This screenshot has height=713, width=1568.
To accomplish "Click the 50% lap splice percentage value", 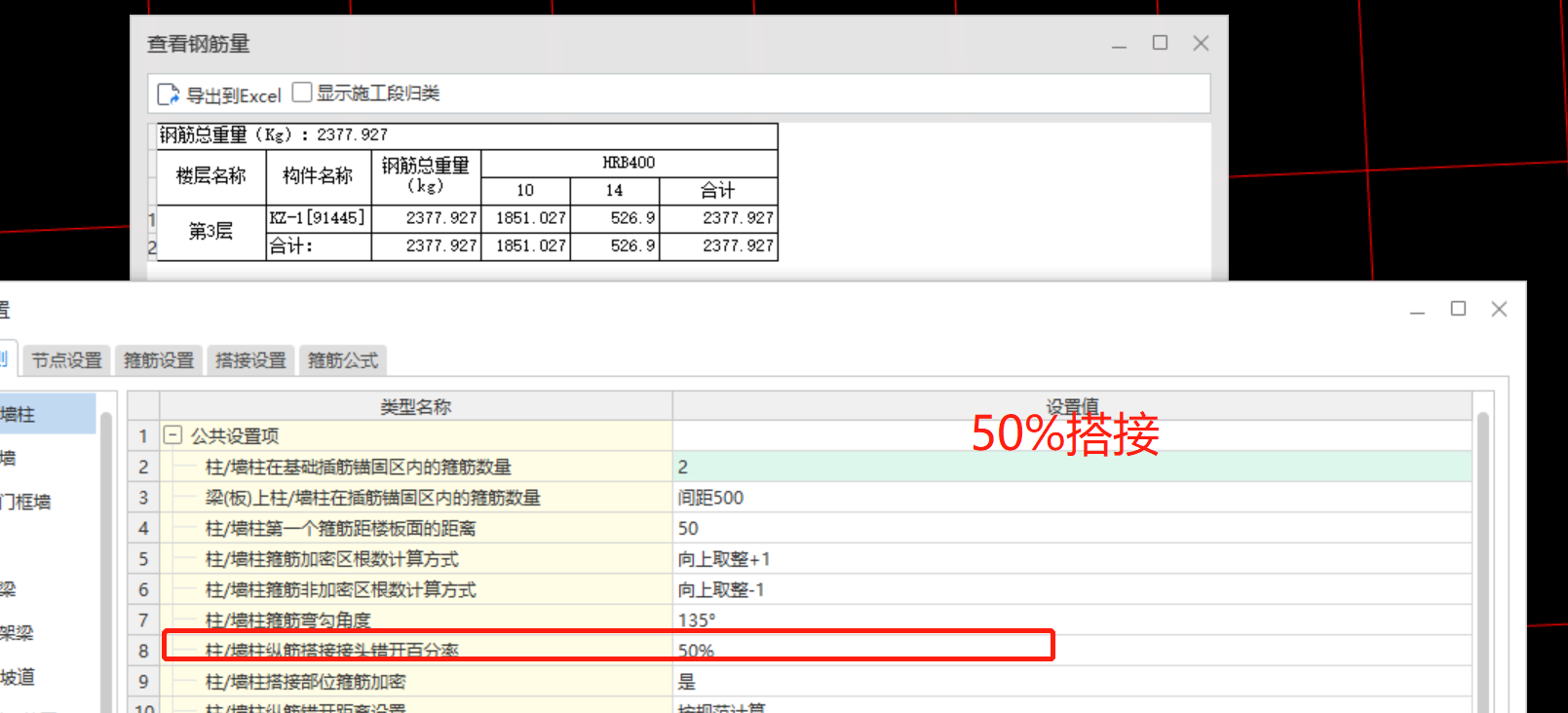I will click(x=1072, y=651).
